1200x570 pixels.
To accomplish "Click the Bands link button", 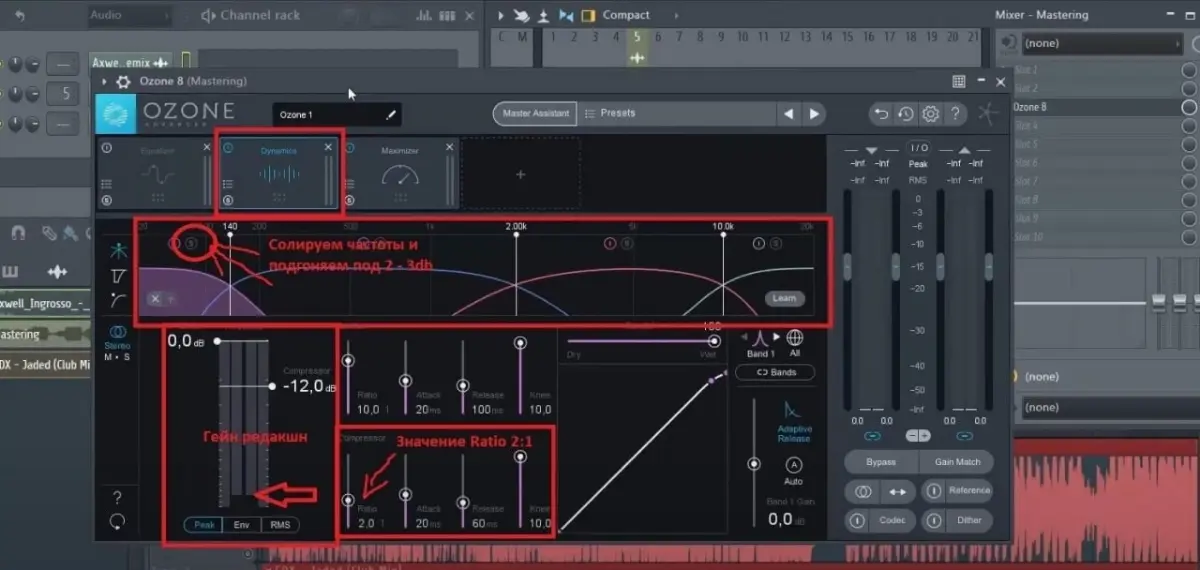I will pos(775,372).
